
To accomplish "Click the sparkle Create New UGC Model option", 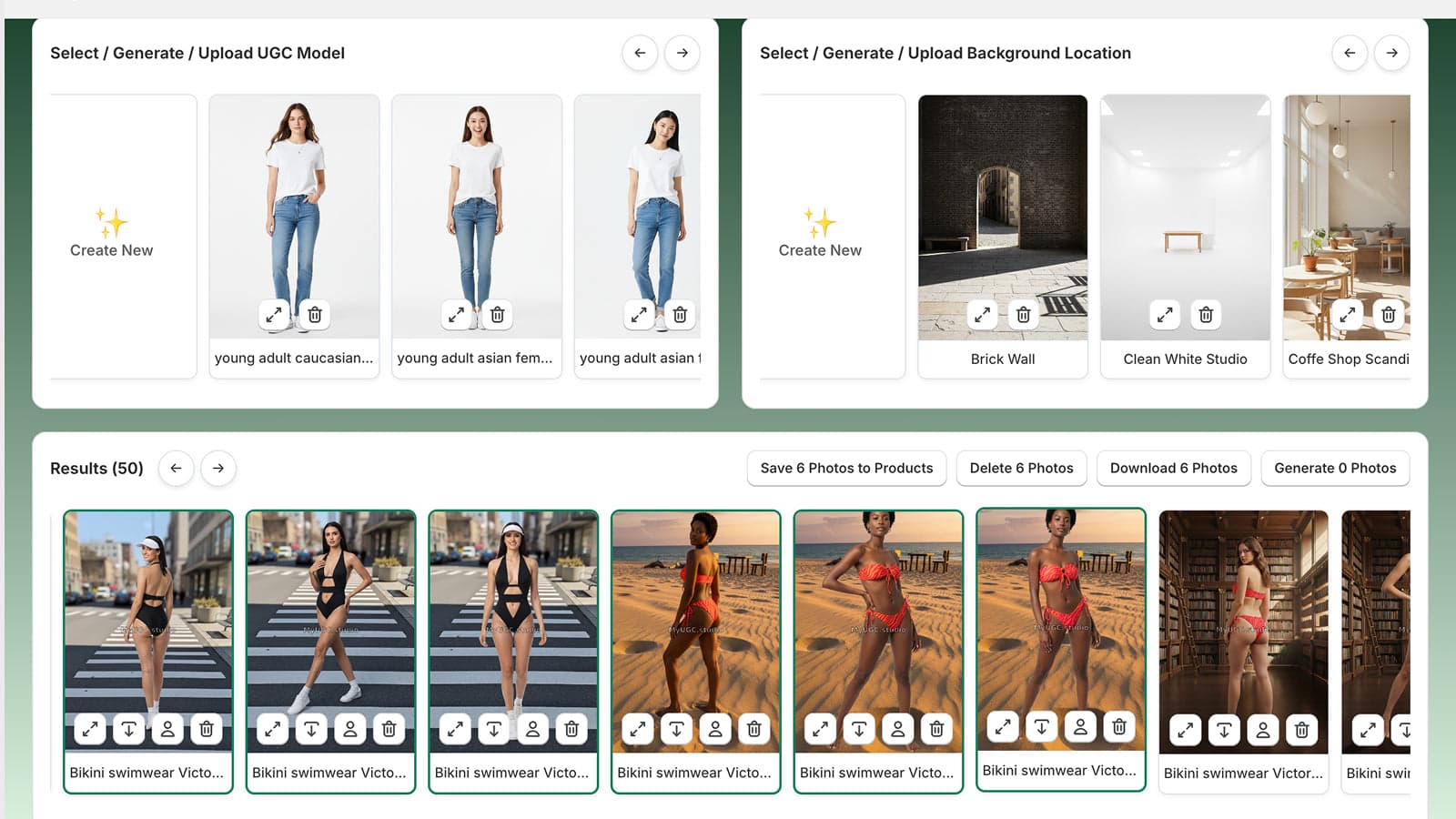I will 111,235.
